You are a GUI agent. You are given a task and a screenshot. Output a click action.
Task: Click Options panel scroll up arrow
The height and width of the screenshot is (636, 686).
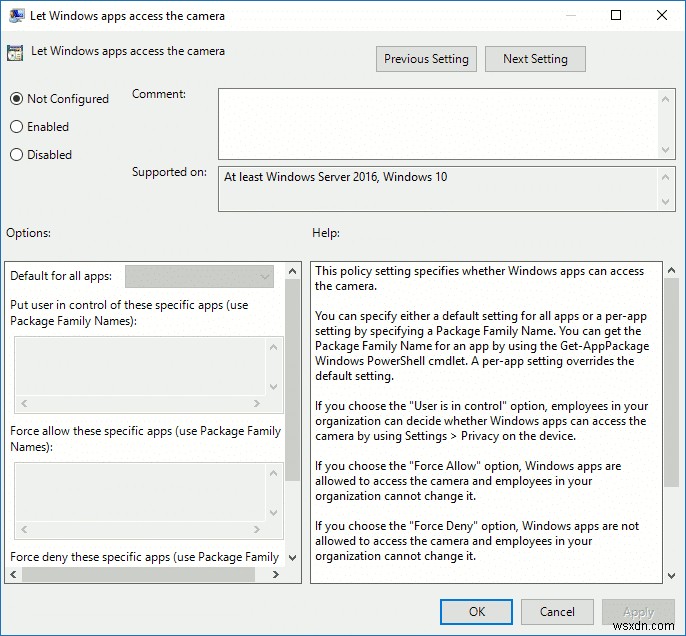pyautogui.click(x=293, y=271)
